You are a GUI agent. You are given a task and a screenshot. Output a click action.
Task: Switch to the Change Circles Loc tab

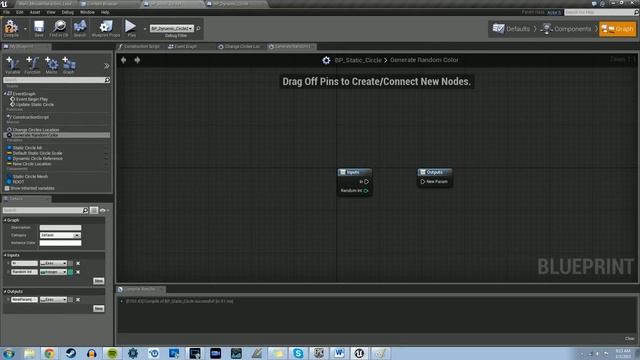tap(240, 47)
